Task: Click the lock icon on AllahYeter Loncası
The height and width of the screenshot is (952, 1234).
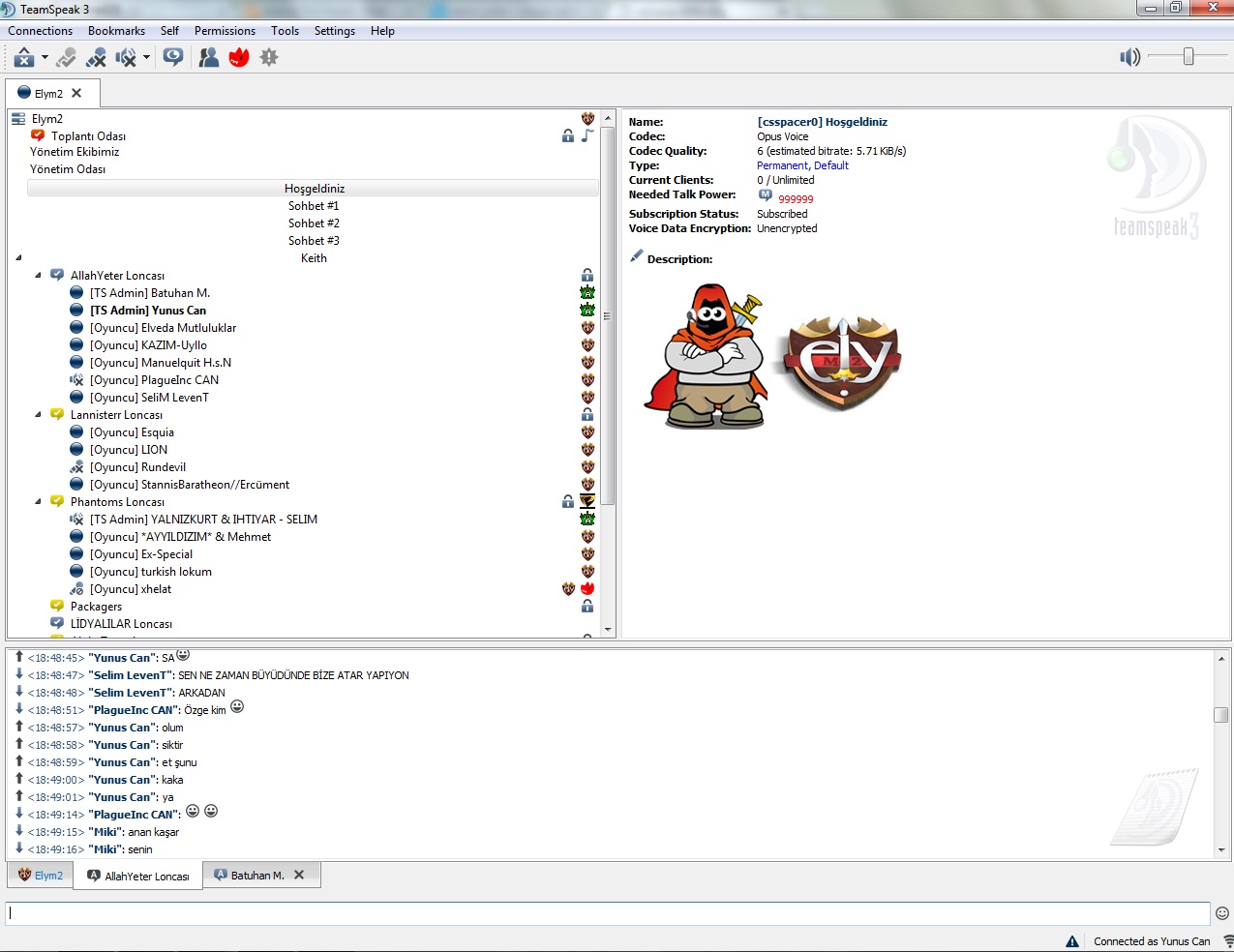Action: pyautogui.click(x=587, y=276)
